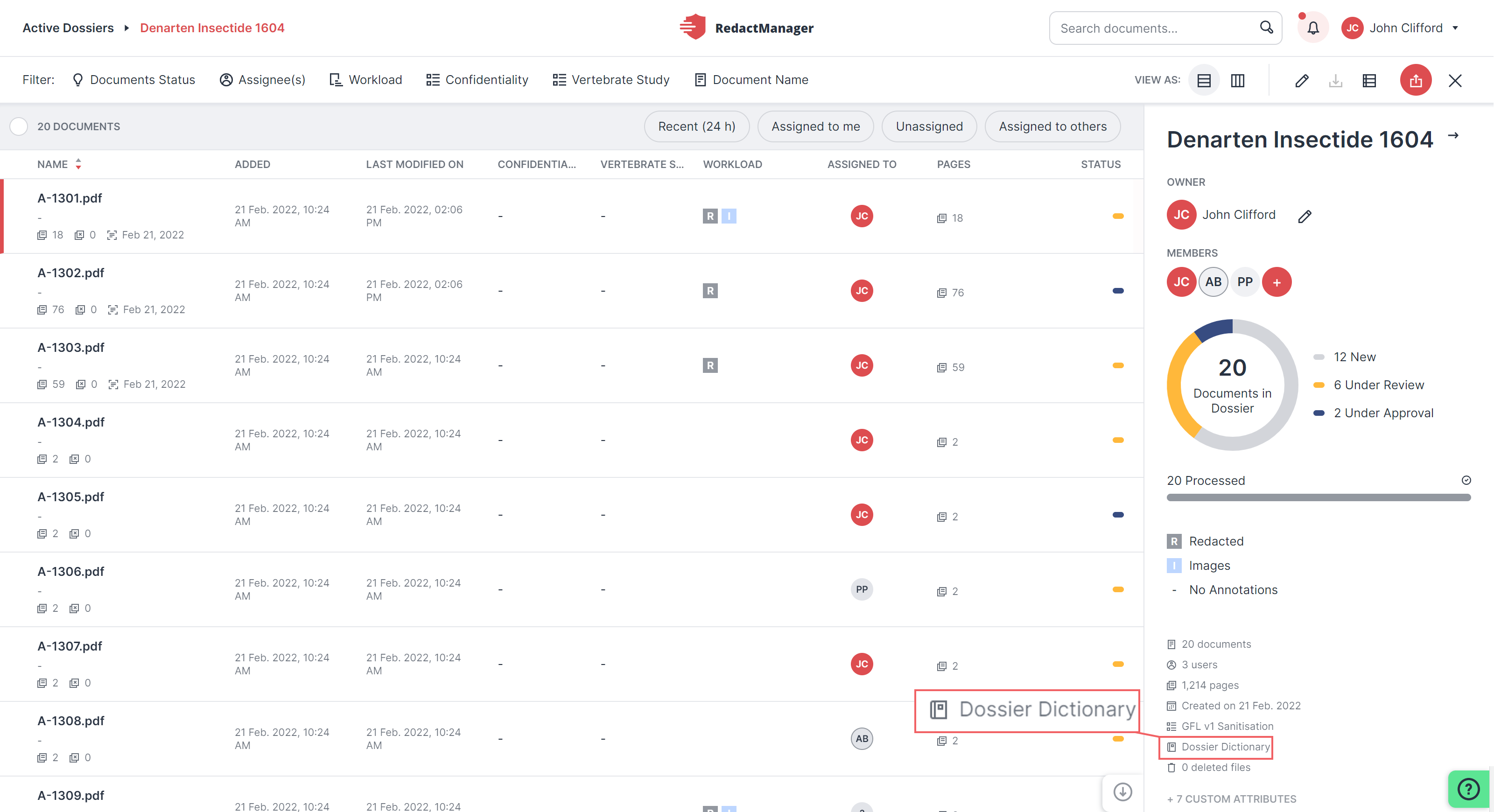Click the search magnifier icon
1494x812 pixels.
click(1266, 28)
